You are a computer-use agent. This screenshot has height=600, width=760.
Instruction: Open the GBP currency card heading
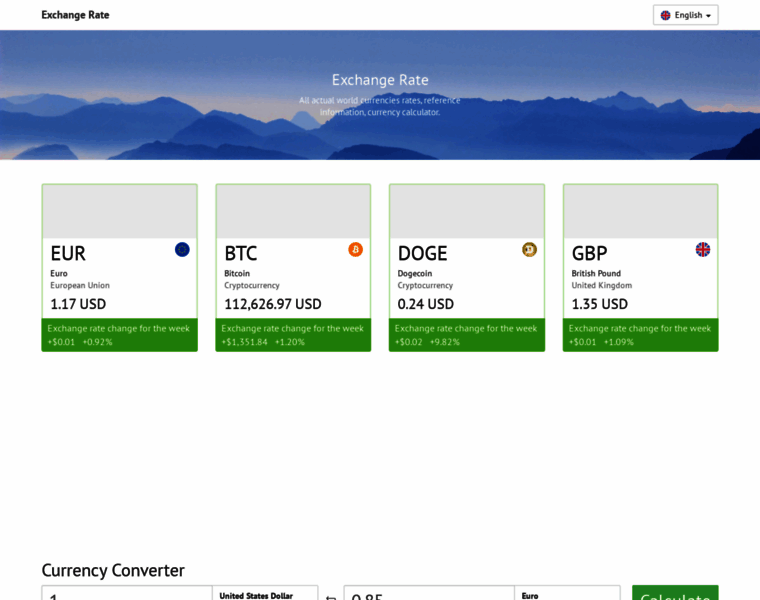pos(589,254)
